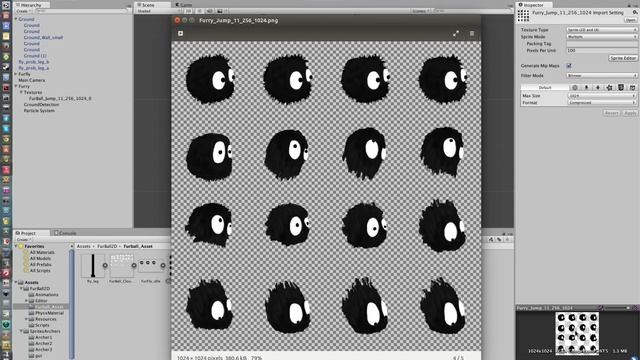640x360 pixels.
Task: Collapse the Furry object in Hierarchy
Action: pyautogui.click(x=16, y=87)
